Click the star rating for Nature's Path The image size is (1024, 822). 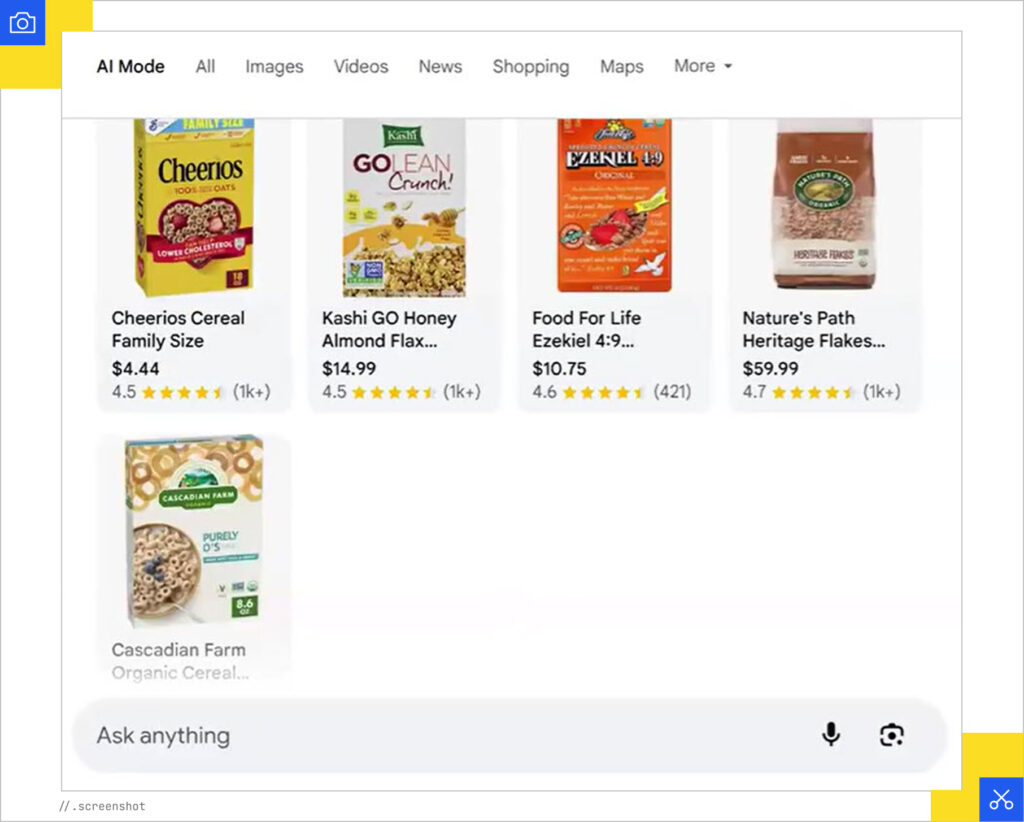812,393
